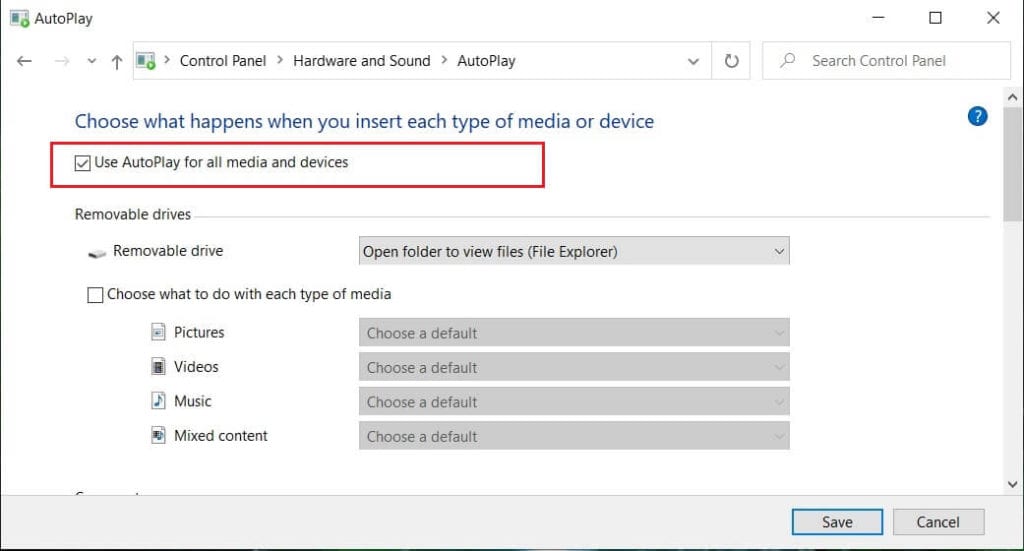The width and height of the screenshot is (1024, 551).
Task: Navigate to Hardware and Sound breadcrumb
Action: [361, 61]
